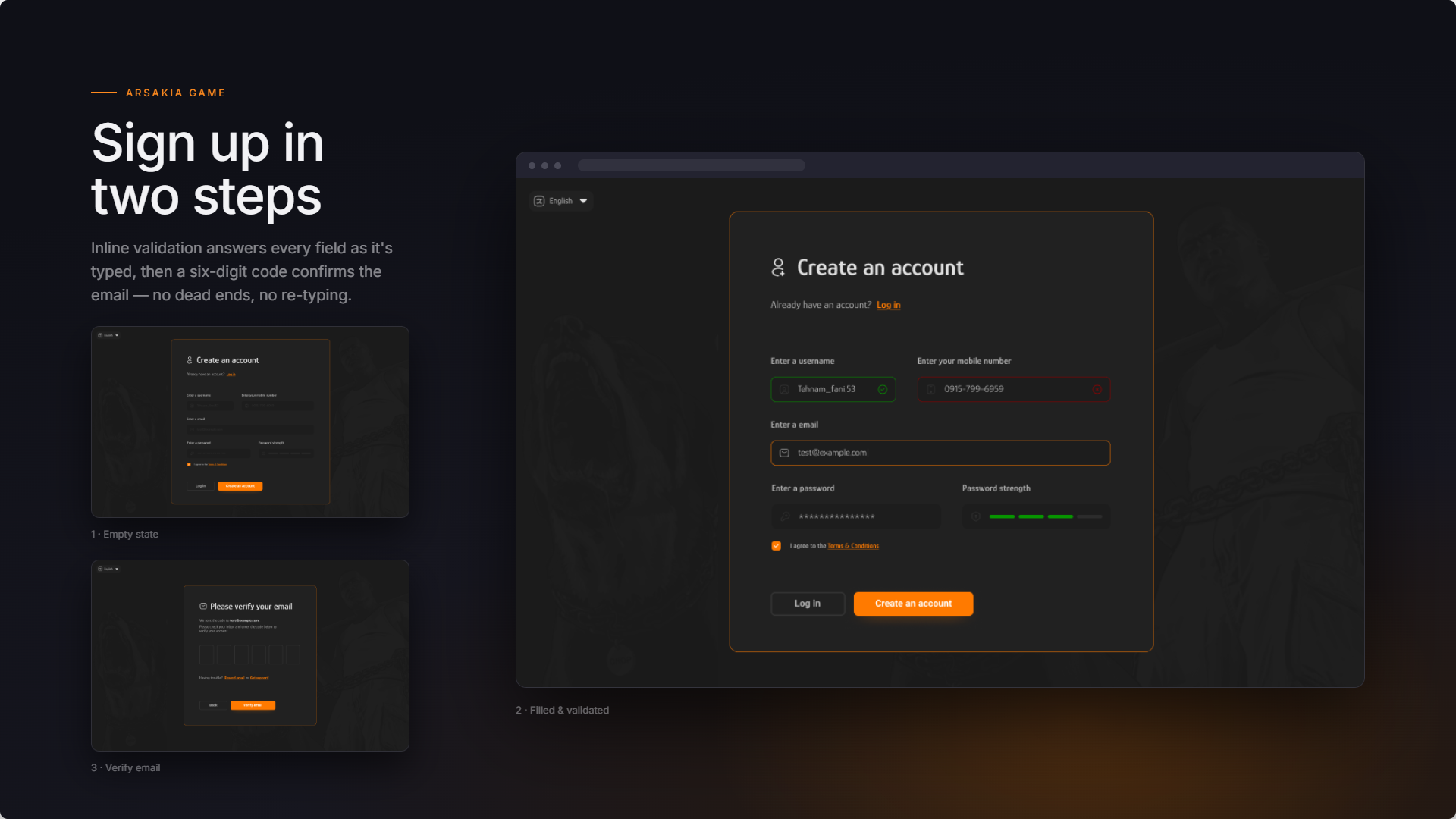Screen dimensions: 1456x819
Task: Follow the Log in link after 'Already have an account?' in the large mockup
Action: (889, 305)
